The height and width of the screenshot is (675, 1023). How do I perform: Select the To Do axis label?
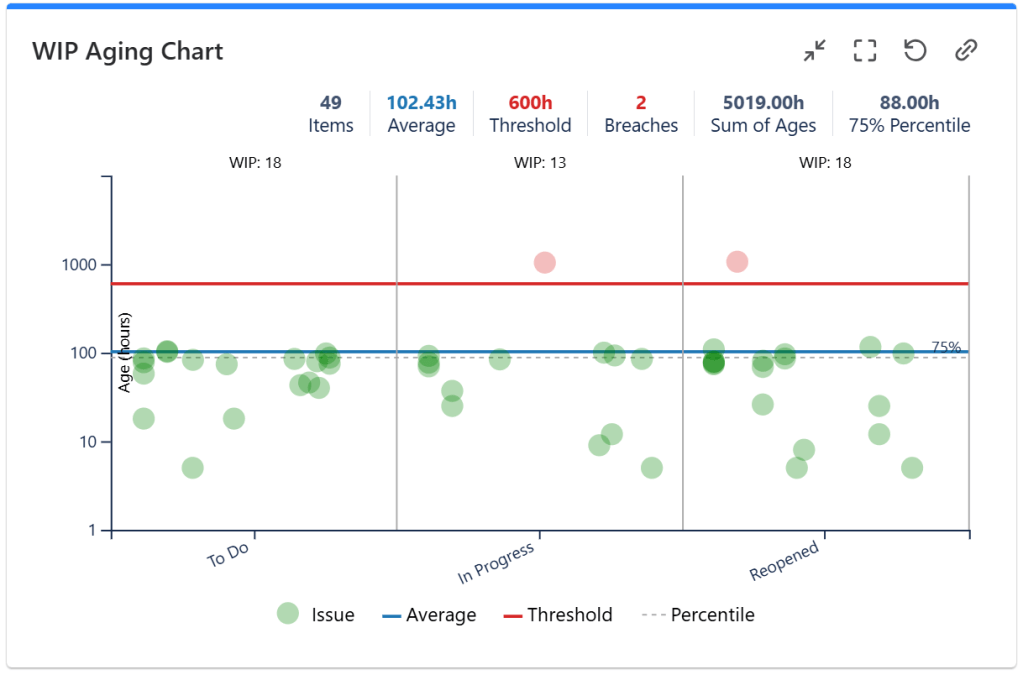229,555
